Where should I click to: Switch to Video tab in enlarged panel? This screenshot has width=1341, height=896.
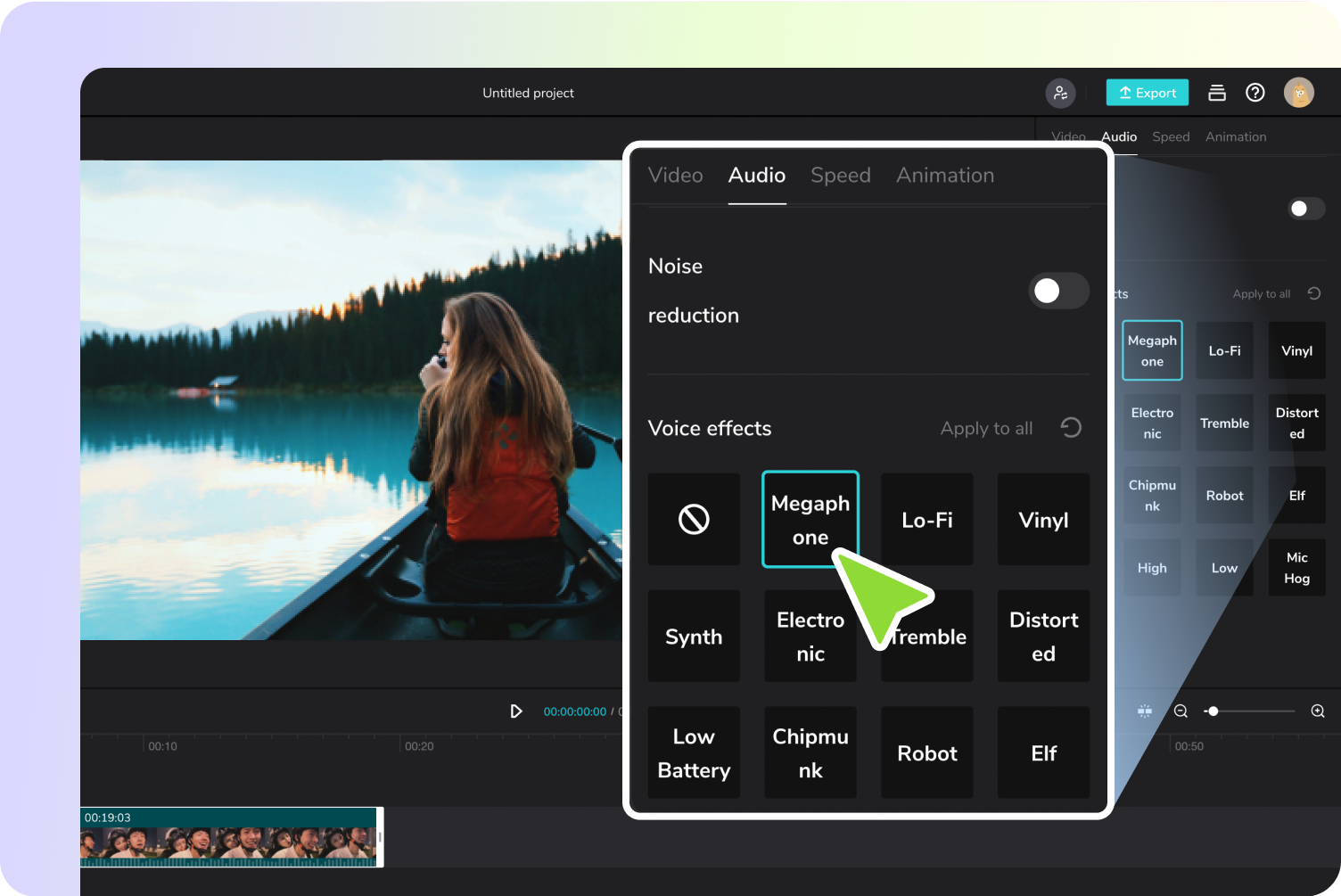(x=676, y=176)
